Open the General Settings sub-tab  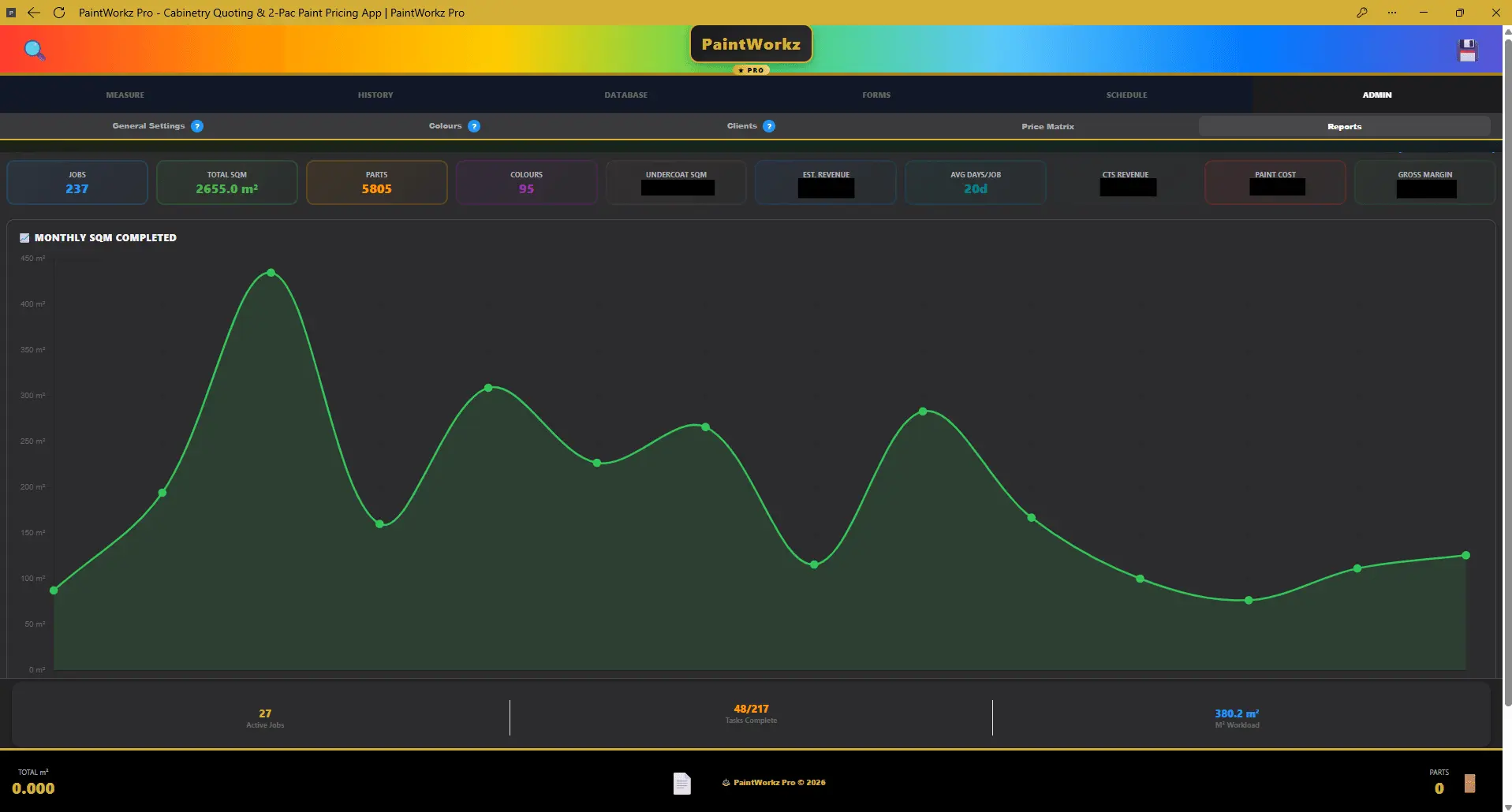(148, 126)
